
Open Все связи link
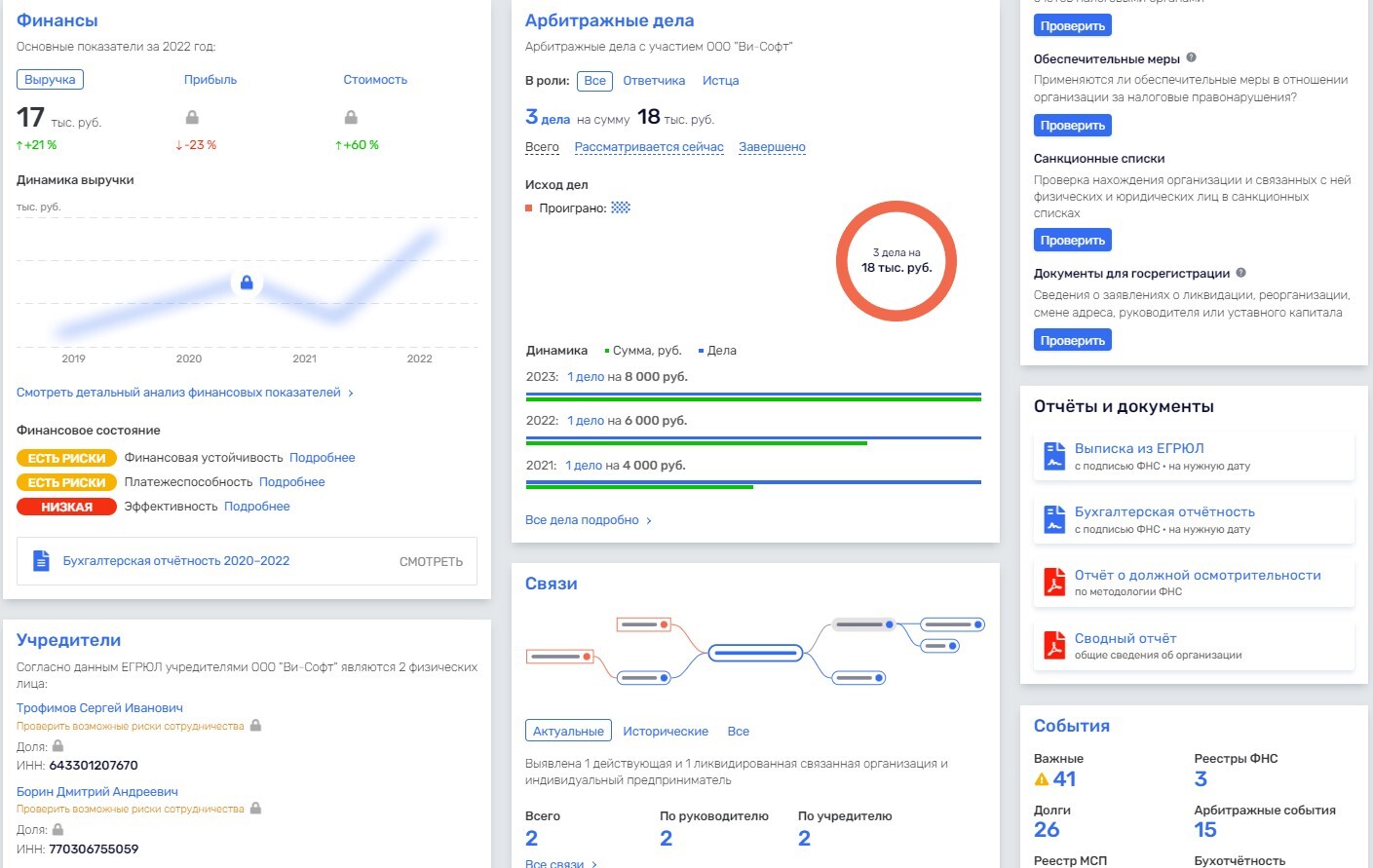click(561, 864)
